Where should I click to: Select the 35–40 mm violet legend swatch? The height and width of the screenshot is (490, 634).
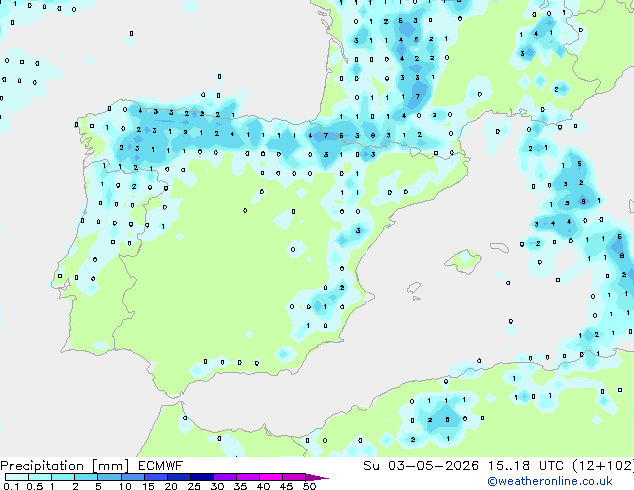point(247,477)
